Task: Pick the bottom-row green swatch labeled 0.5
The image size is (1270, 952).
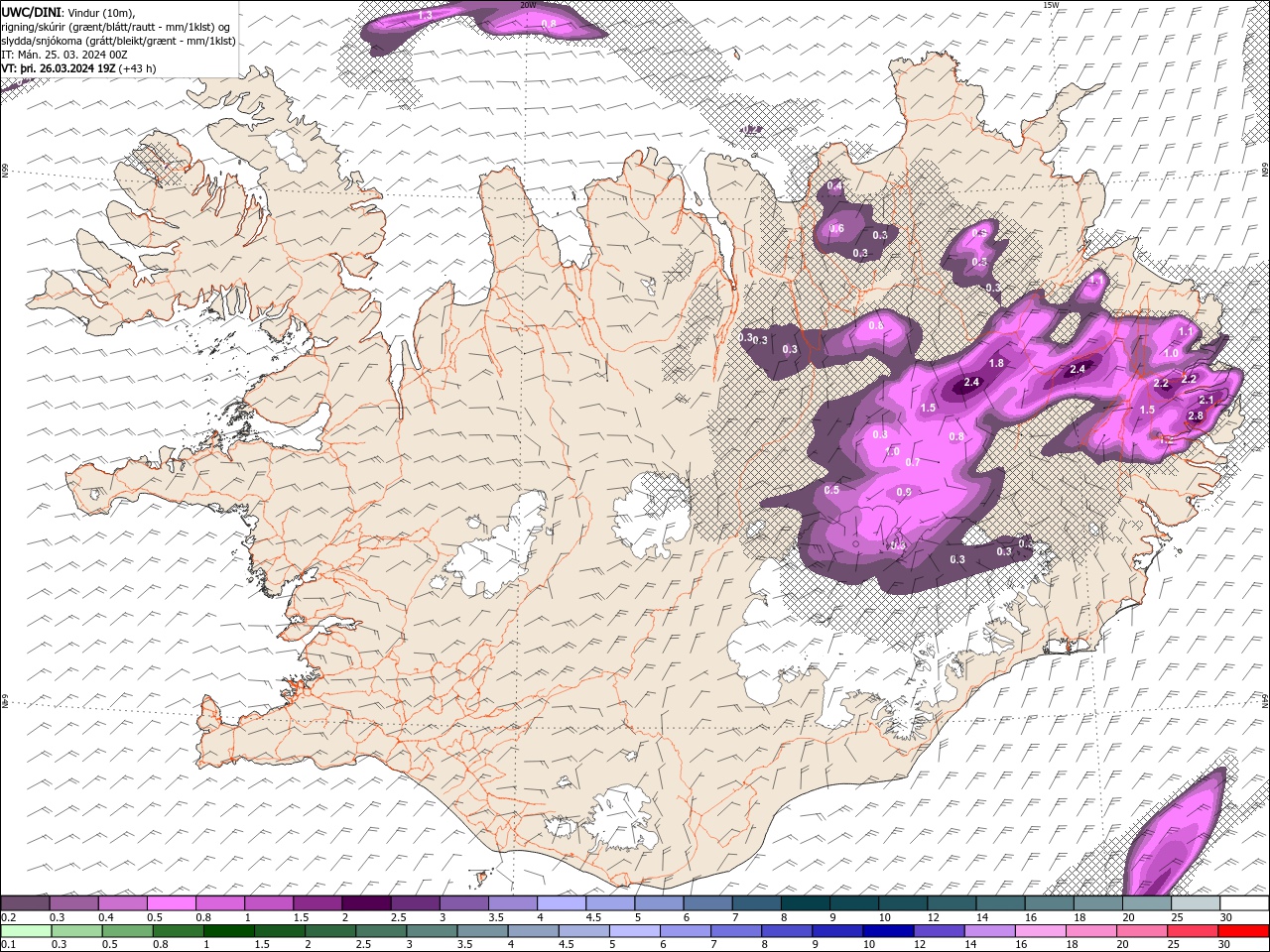Action: [127, 931]
